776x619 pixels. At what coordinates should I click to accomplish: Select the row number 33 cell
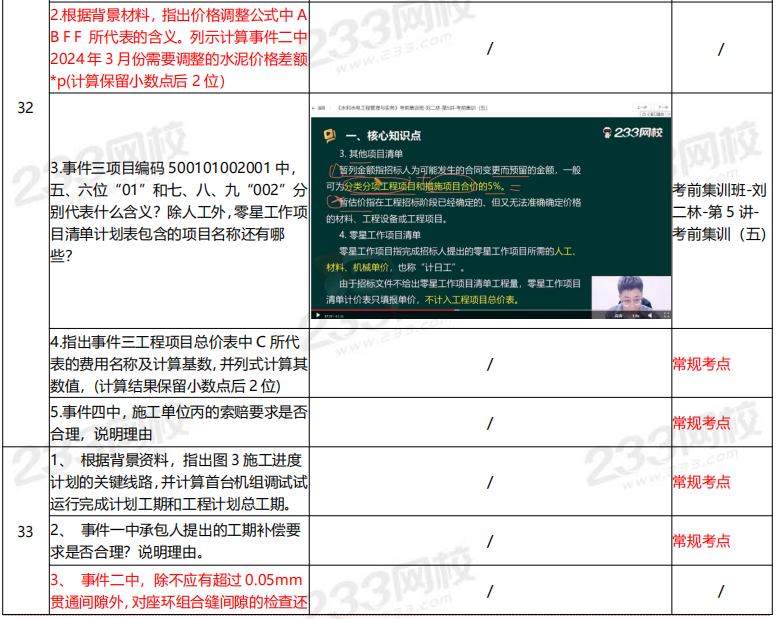click(x=25, y=531)
